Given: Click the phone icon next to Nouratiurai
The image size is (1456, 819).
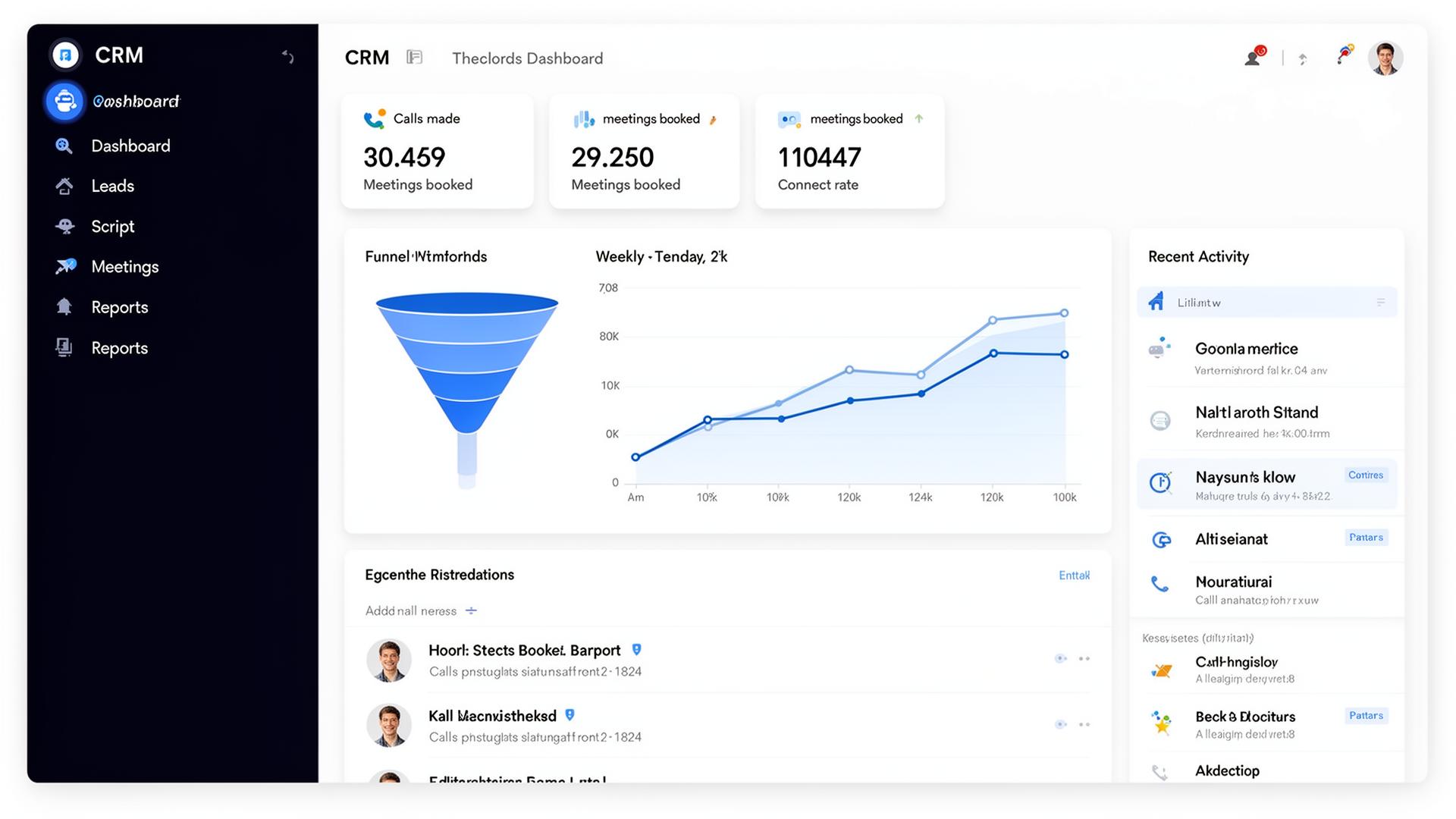Looking at the screenshot, I should tap(1159, 583).
